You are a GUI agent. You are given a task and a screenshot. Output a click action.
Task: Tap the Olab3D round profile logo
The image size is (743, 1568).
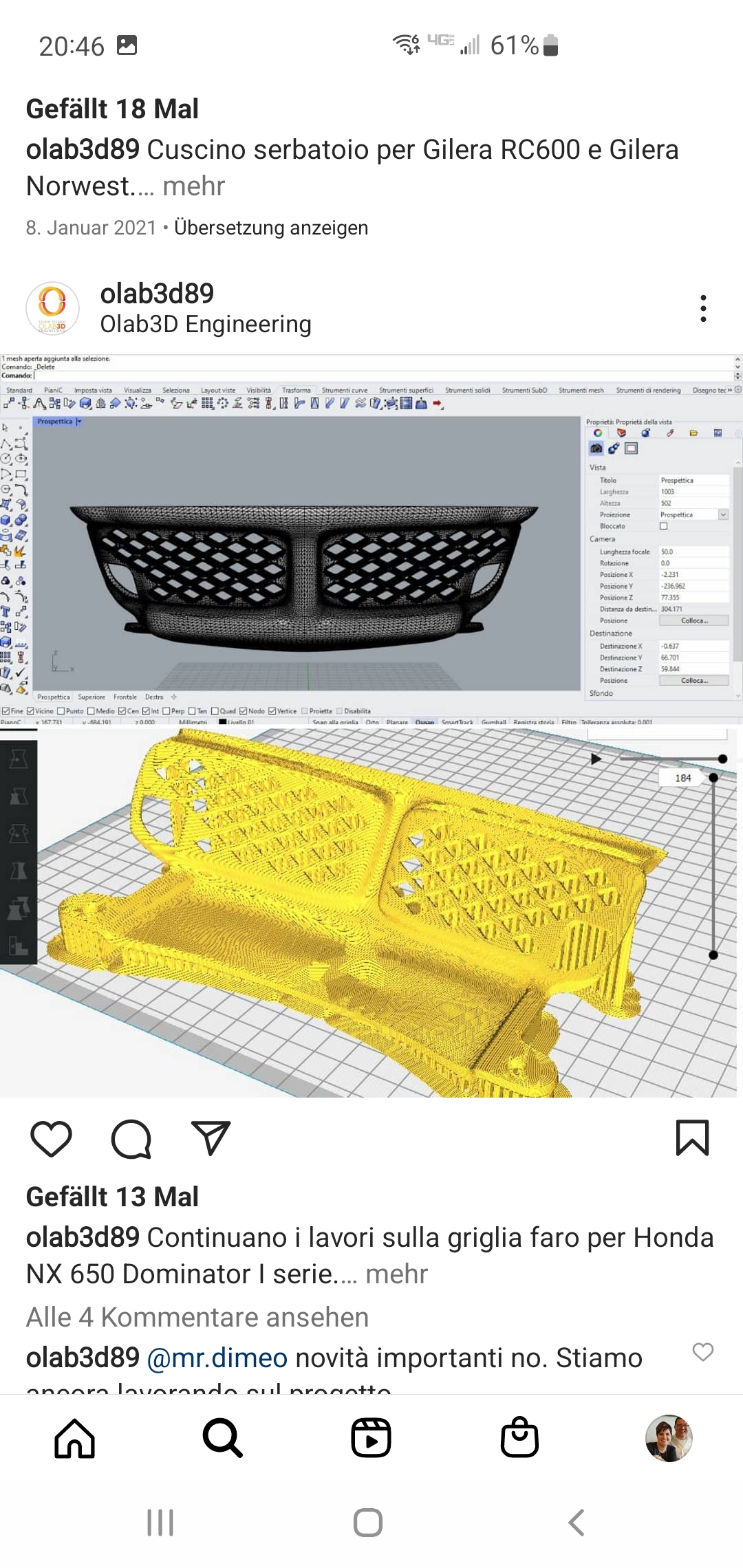(x=52, y=309)
